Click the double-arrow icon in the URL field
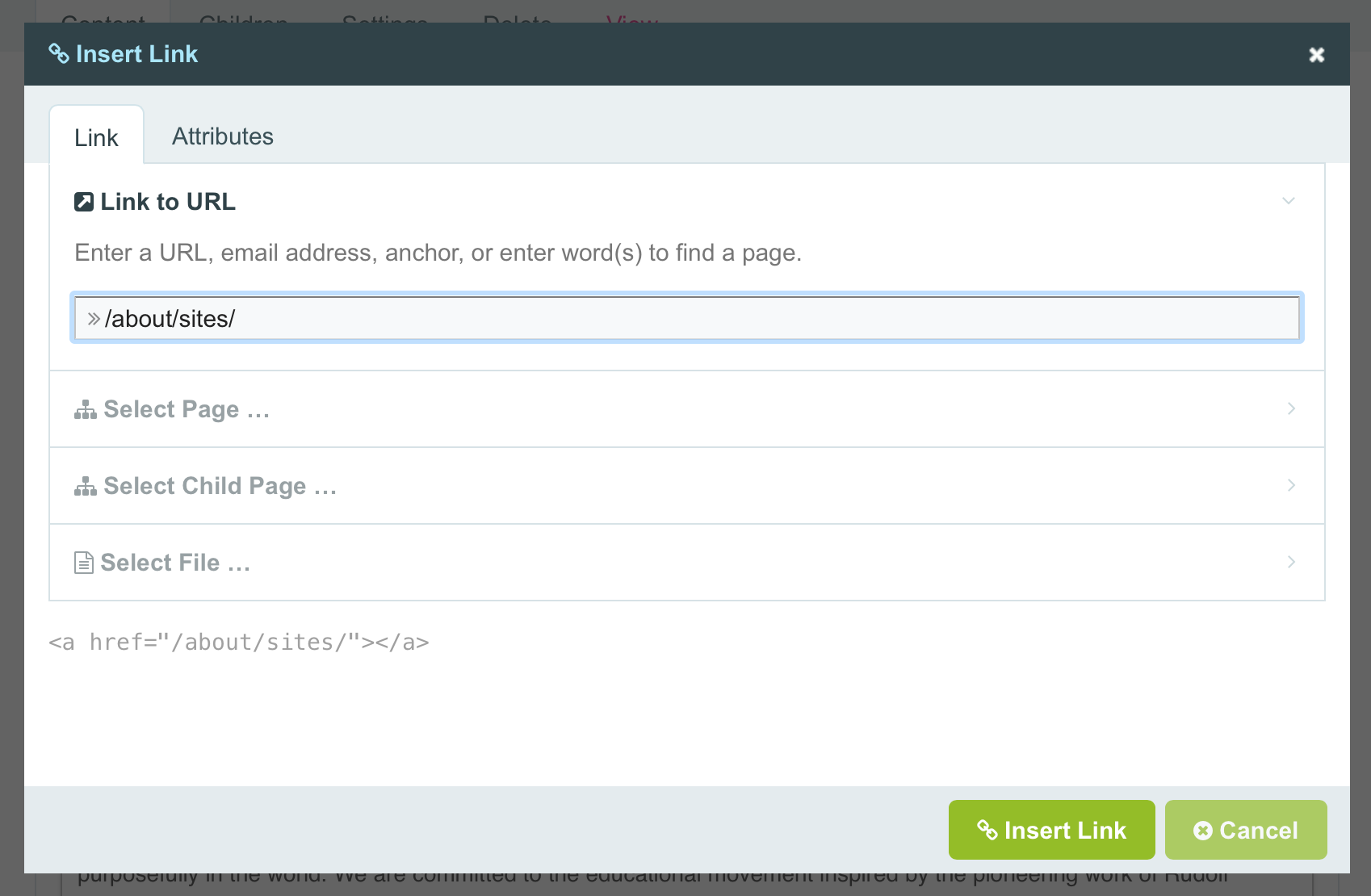The width and height of the screenshot is (1371, 896). (94, 319)
